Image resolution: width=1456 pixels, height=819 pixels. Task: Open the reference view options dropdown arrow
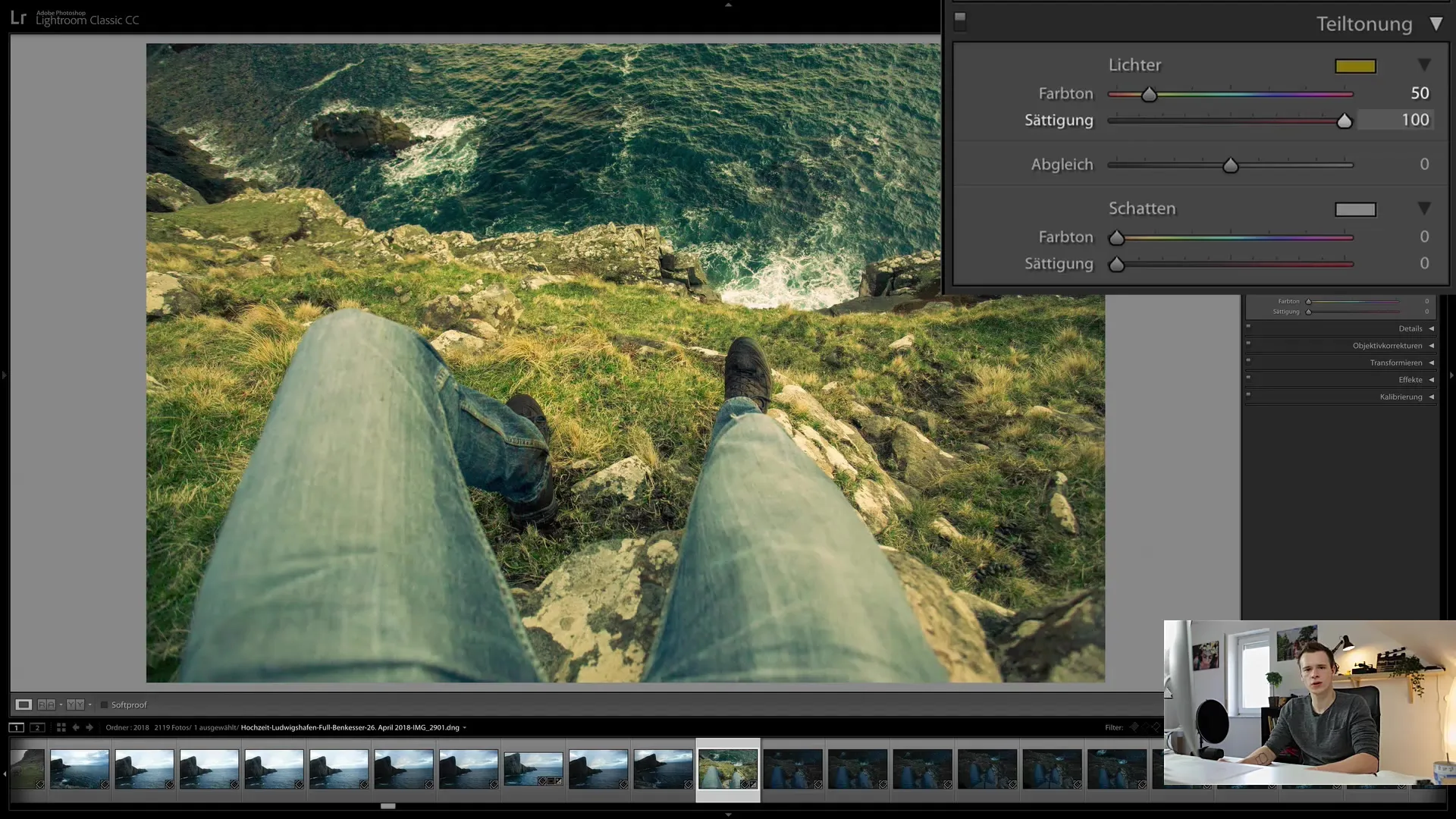coord(61,704)
